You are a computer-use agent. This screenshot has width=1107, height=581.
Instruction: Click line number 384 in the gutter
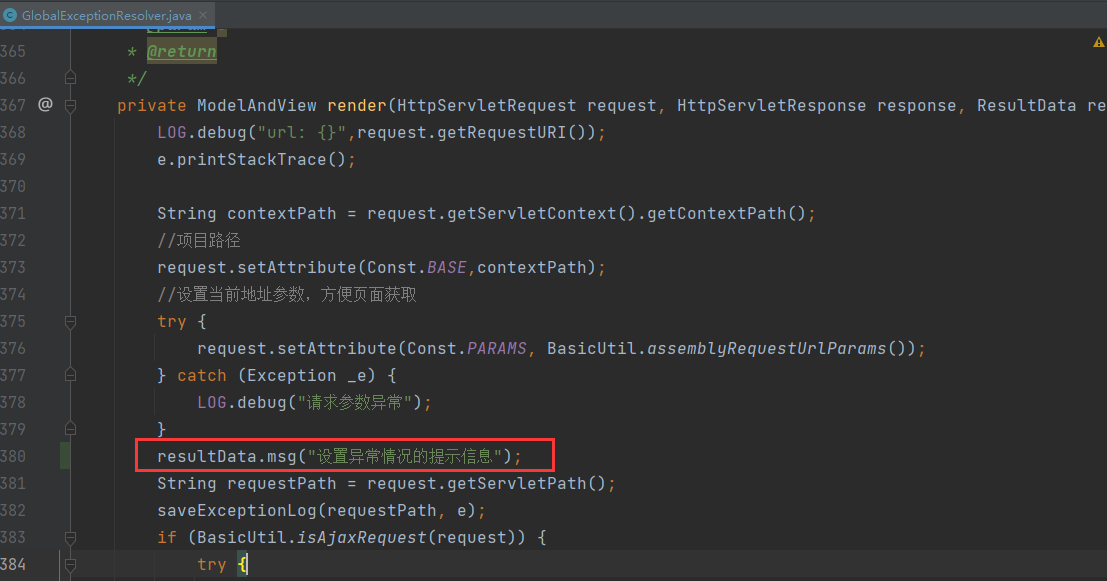coord(13,564)
